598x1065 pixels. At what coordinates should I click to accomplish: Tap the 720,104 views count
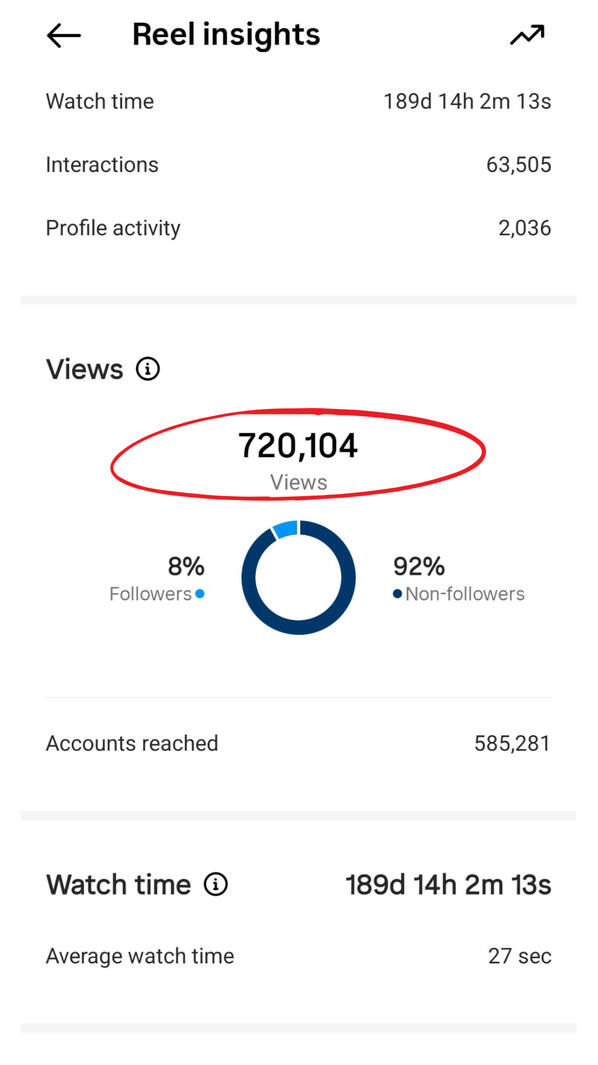tap(298, 446)
